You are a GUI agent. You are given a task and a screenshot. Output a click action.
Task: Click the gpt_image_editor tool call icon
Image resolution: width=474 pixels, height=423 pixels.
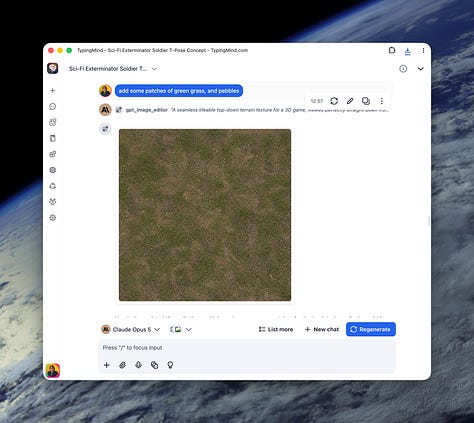[x=119, y=110]
